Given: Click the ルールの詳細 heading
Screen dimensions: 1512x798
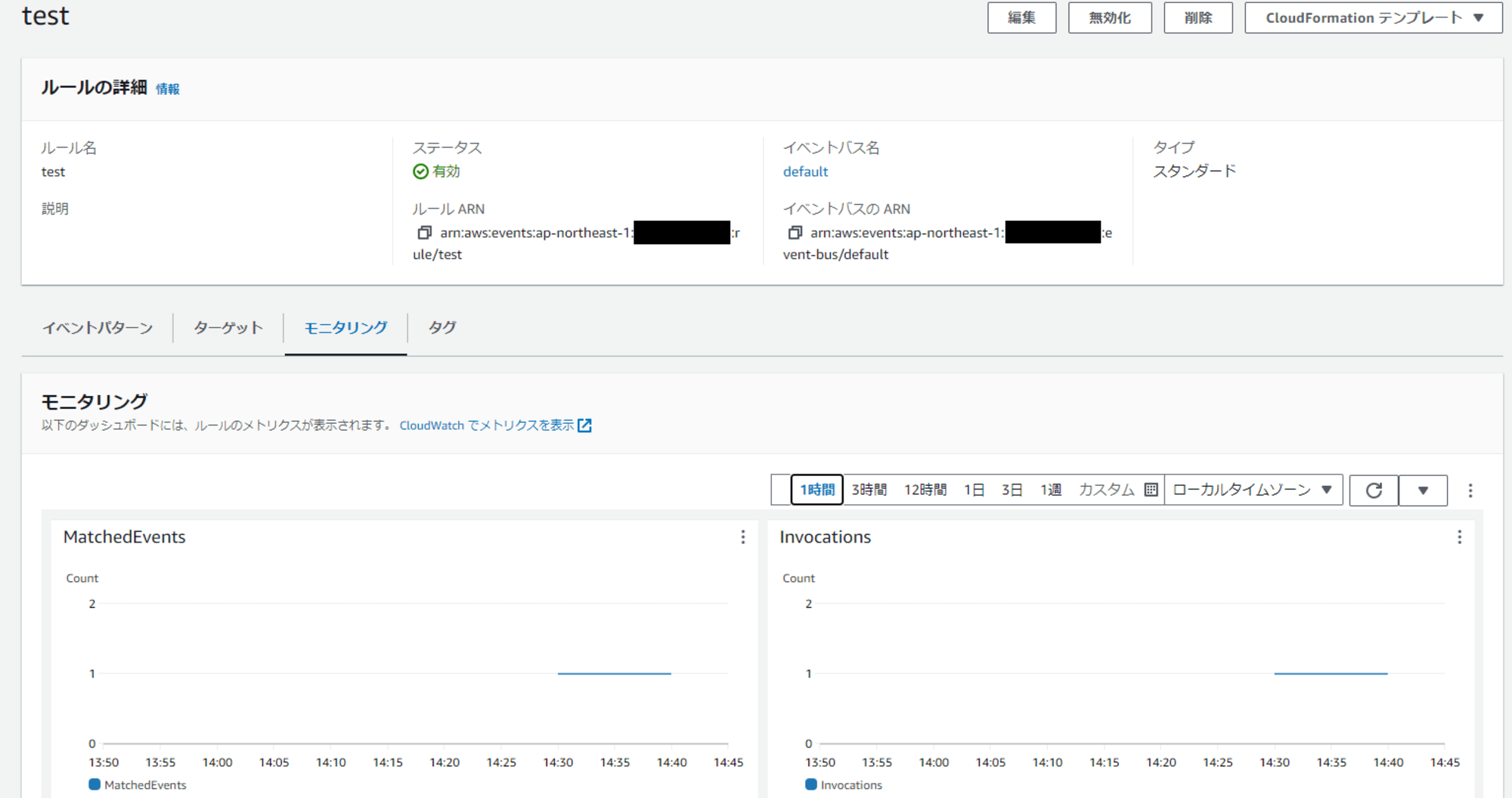Looking at the screenshot, I should [94, 88].
